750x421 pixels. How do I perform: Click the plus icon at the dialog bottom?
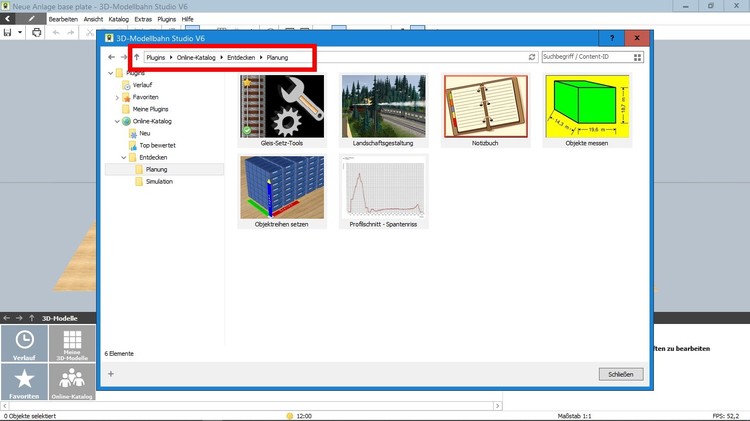[x=110, y=374]
